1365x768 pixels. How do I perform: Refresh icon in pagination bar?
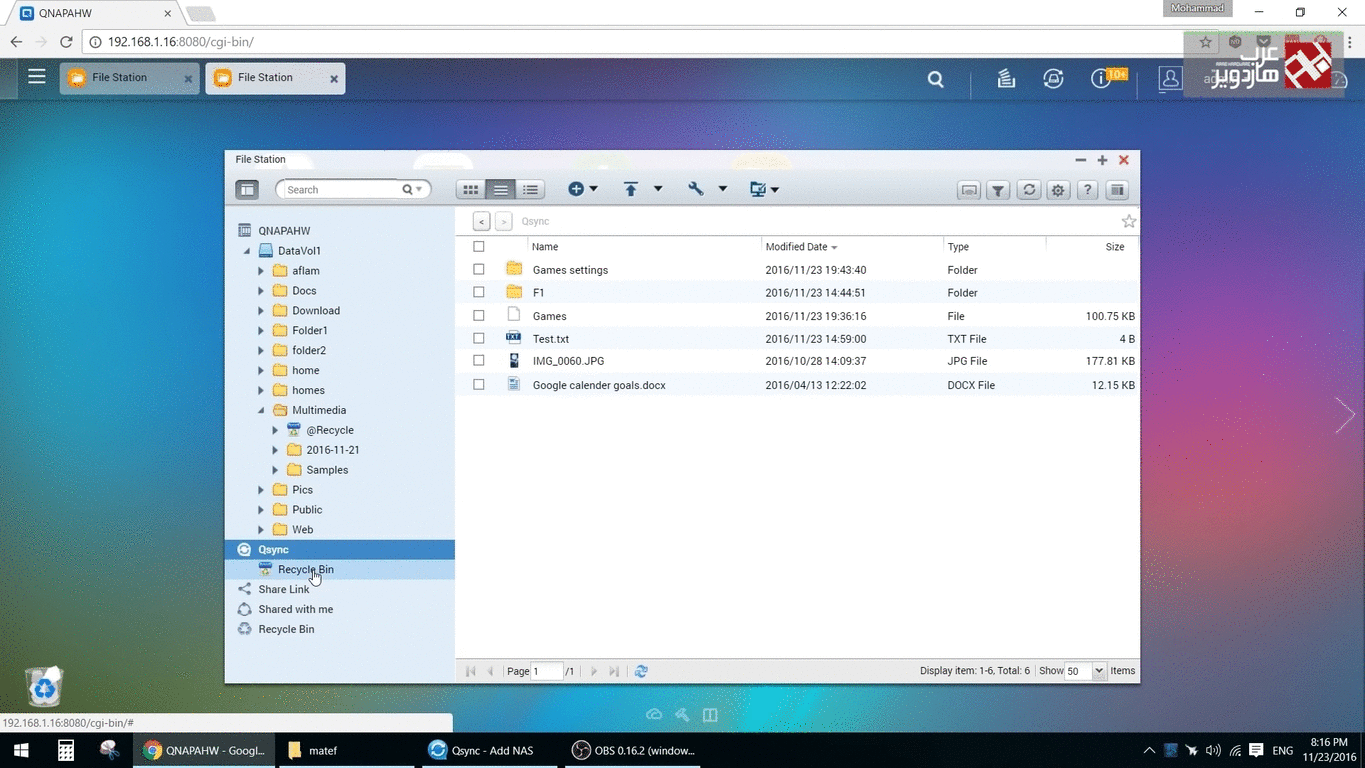tap(641, 671)
